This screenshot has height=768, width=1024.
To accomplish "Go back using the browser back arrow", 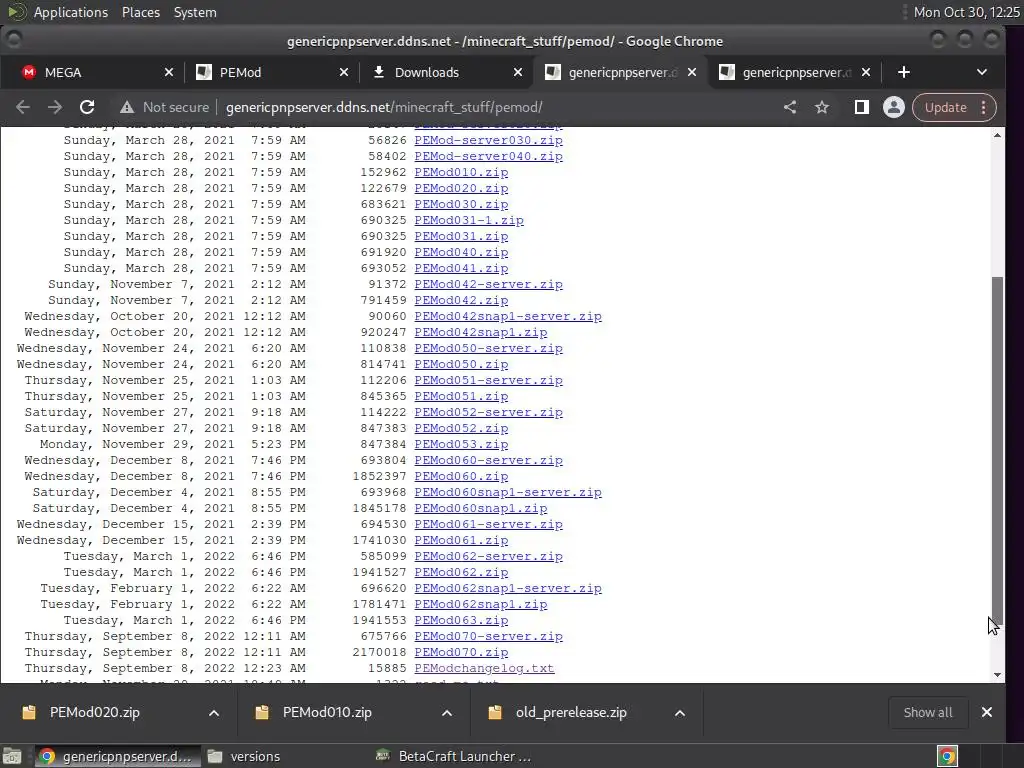I will (x=23, y=107).
